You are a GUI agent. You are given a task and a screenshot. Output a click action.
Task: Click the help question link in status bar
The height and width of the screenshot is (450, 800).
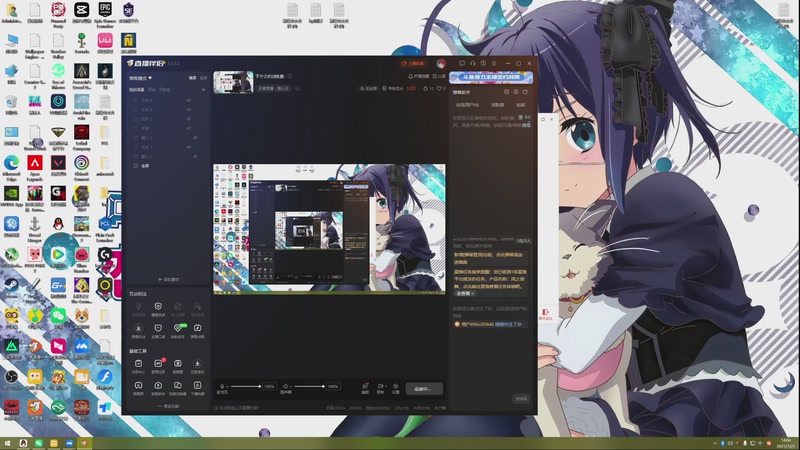tap(236, 408)
